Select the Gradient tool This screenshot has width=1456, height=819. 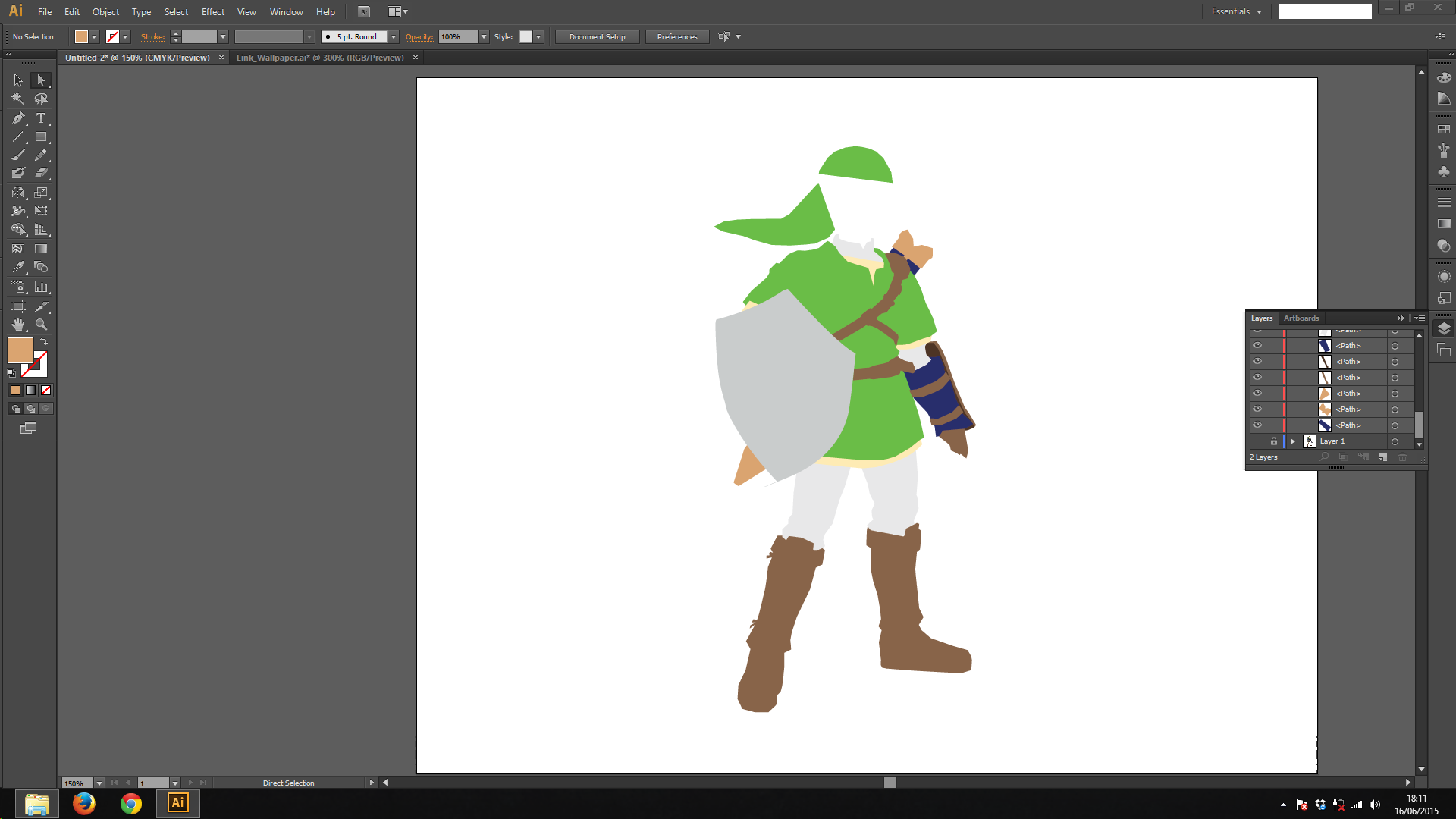pyautogui.click(x=41, y=249)
